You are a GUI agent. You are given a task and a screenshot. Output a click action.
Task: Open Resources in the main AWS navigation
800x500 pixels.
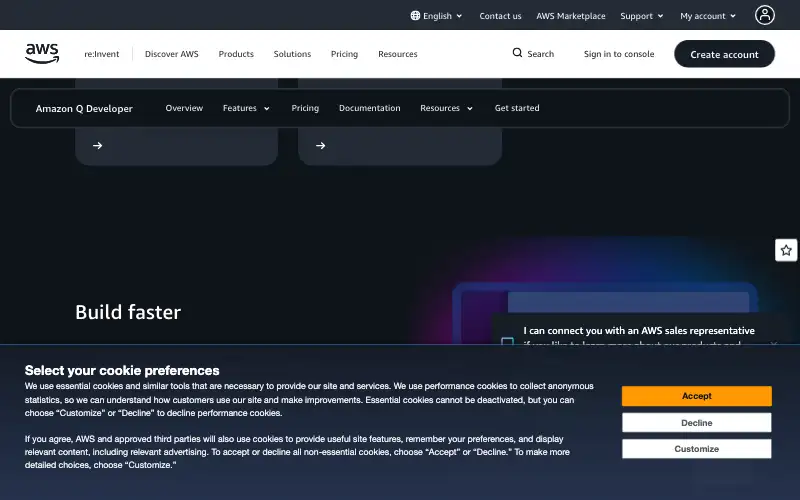coord(397,54)
